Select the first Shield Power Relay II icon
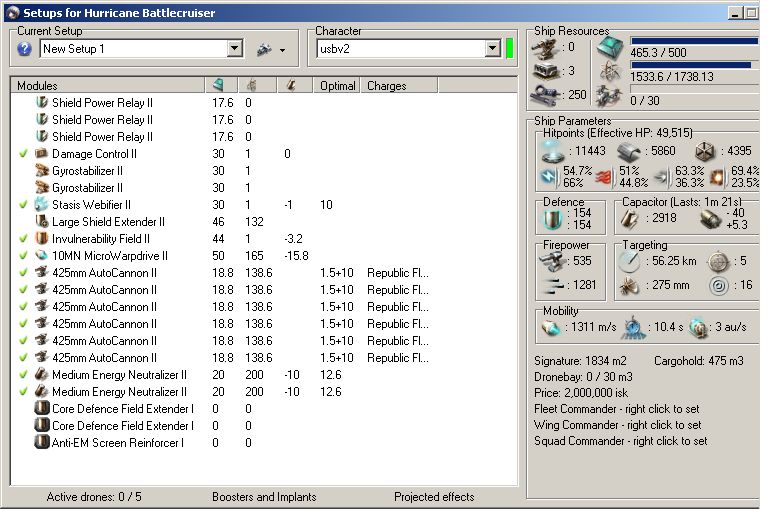 pos(42,102)
